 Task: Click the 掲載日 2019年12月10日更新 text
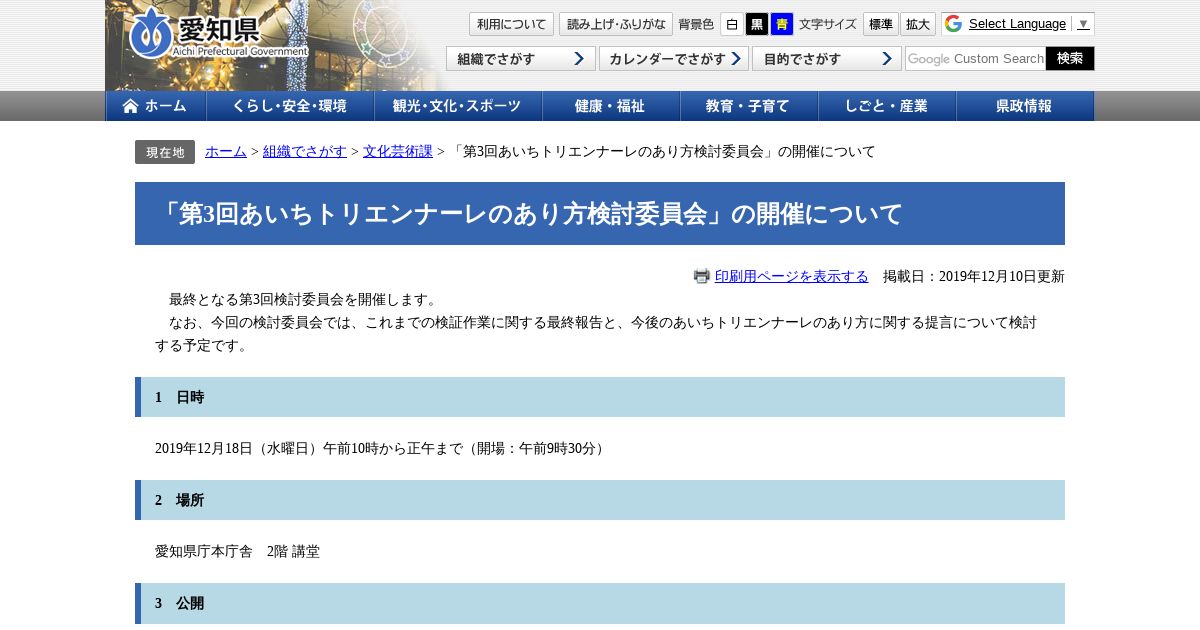coord(974,277)
